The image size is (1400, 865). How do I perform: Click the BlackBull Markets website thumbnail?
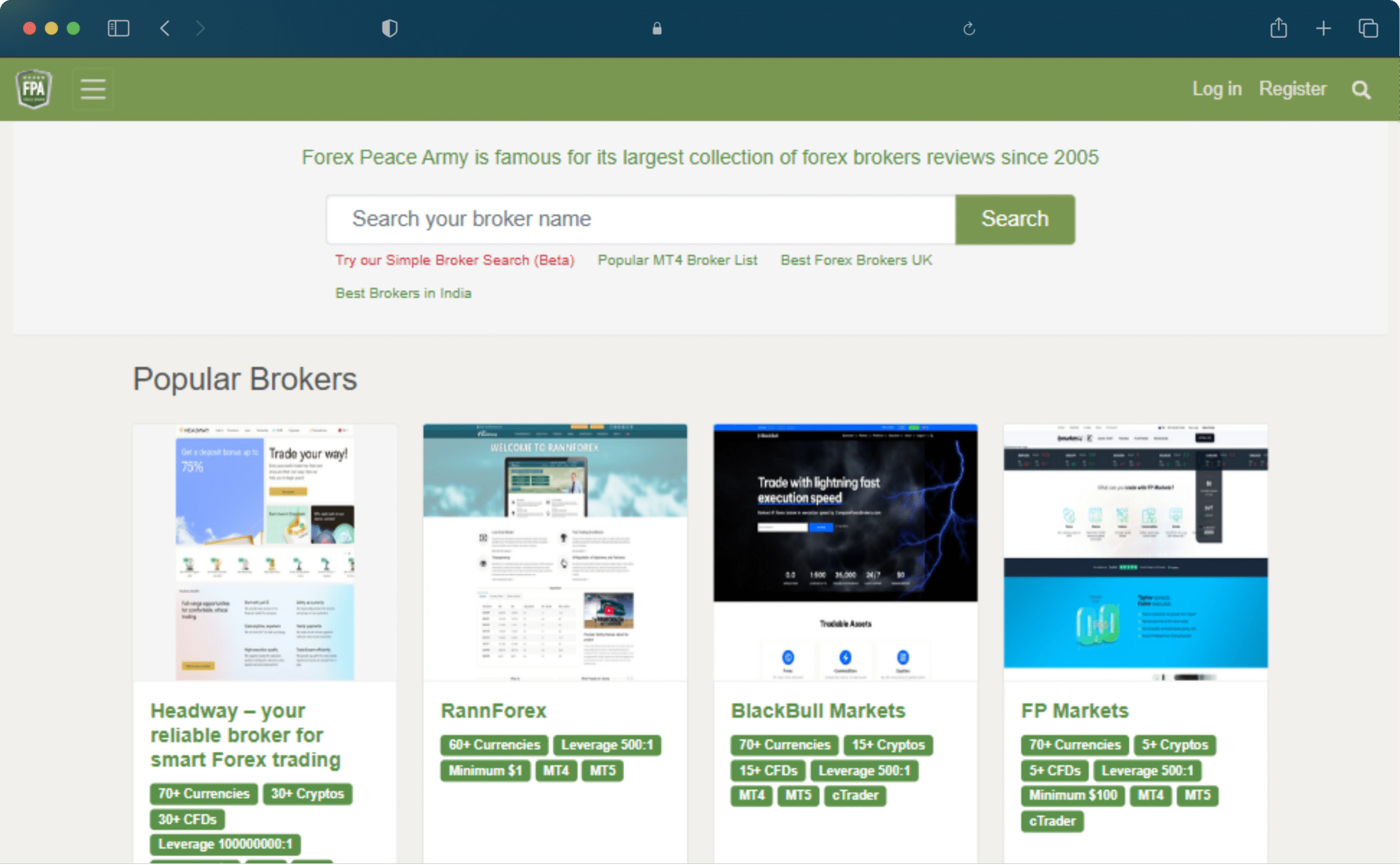[x=845, y=552]
